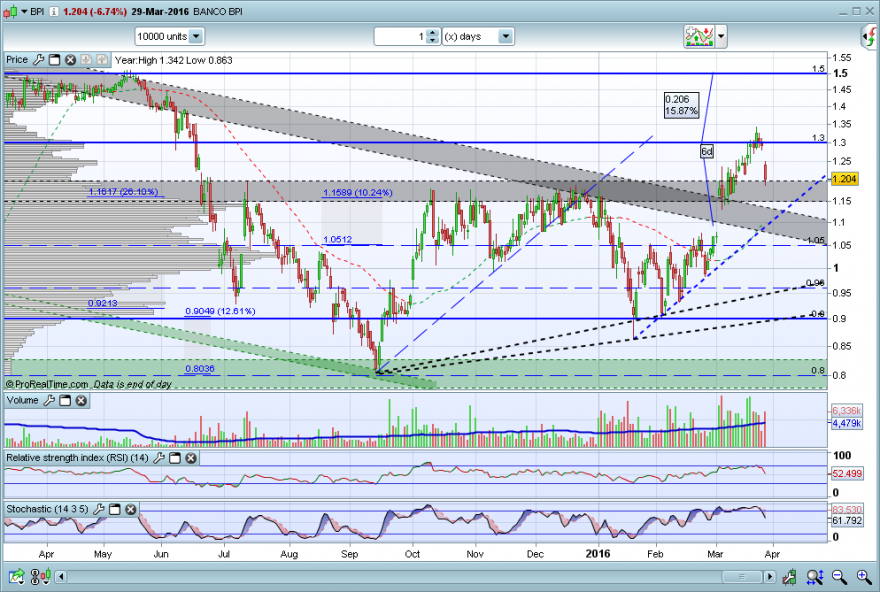Click the Relative strength index (RSI) (14) label
Image resolution: width=880 pixels, height=592 pixels.
tap(77, 458)
